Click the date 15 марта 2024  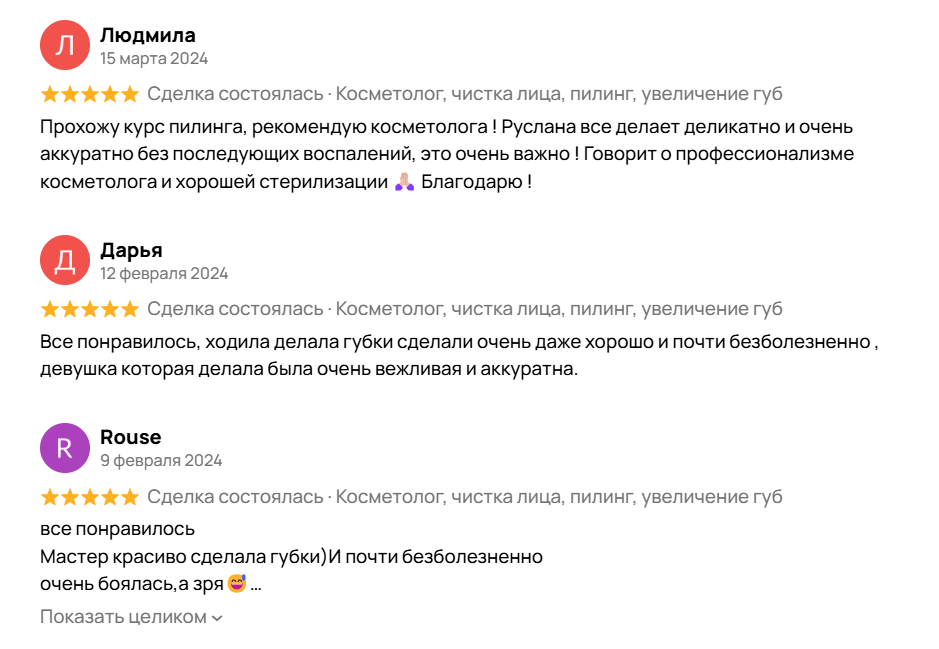(x=154, y=59)
